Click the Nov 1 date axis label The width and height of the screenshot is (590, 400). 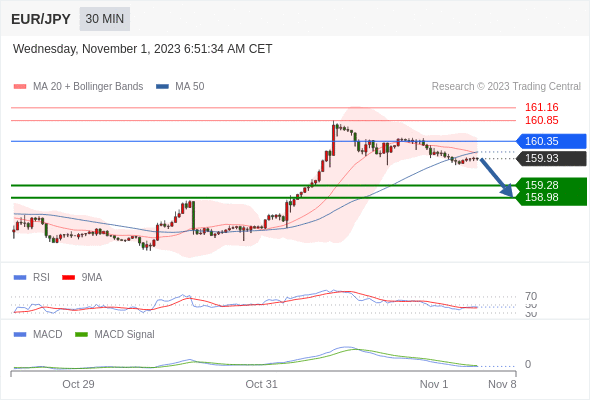coord(434,384)
